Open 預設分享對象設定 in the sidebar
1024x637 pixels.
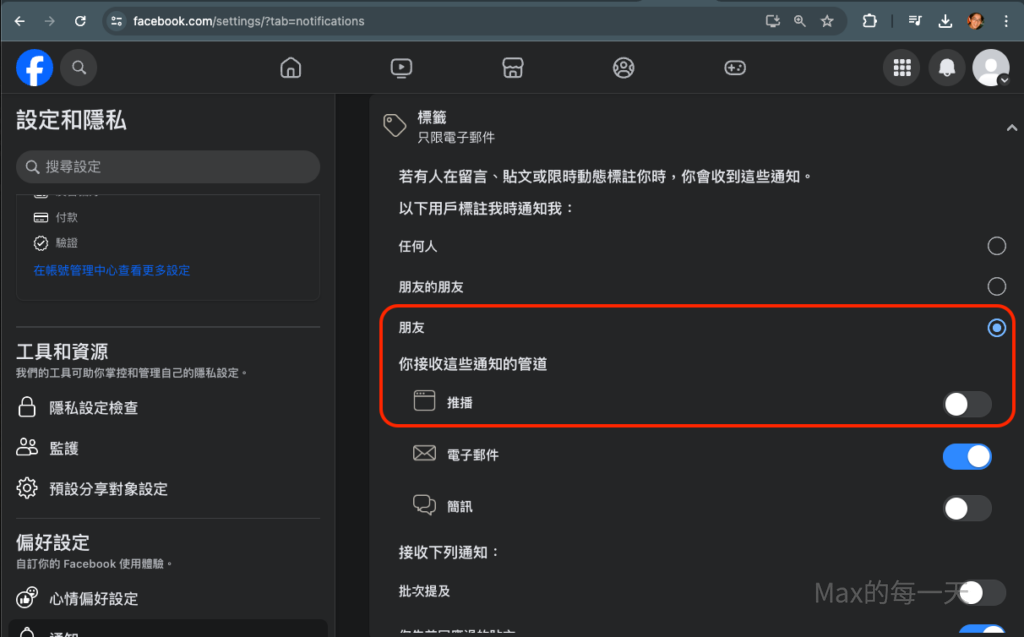[x=108, y=489]
